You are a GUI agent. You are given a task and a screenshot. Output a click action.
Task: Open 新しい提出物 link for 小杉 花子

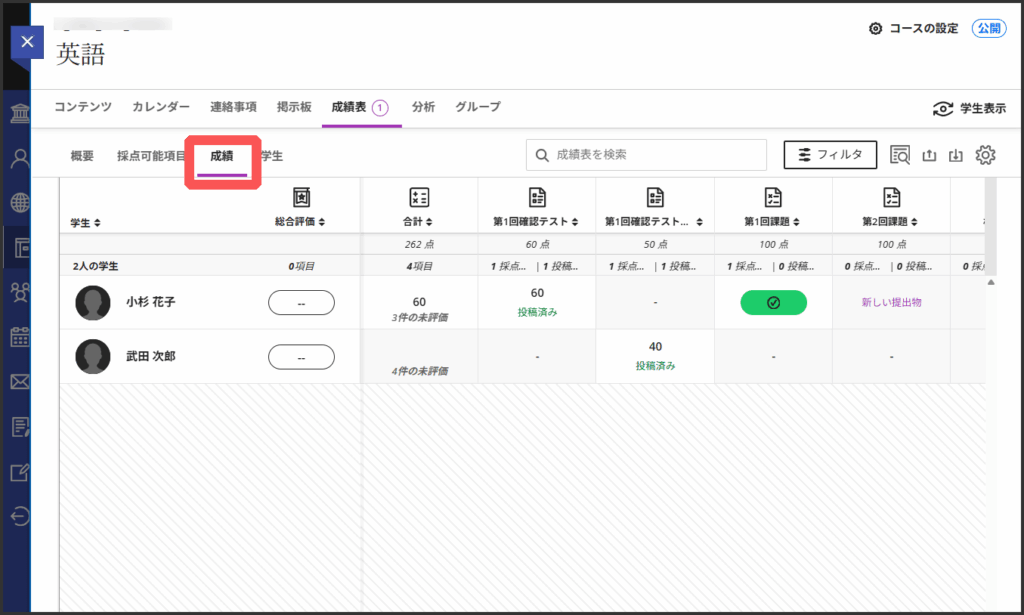(891, 303)
